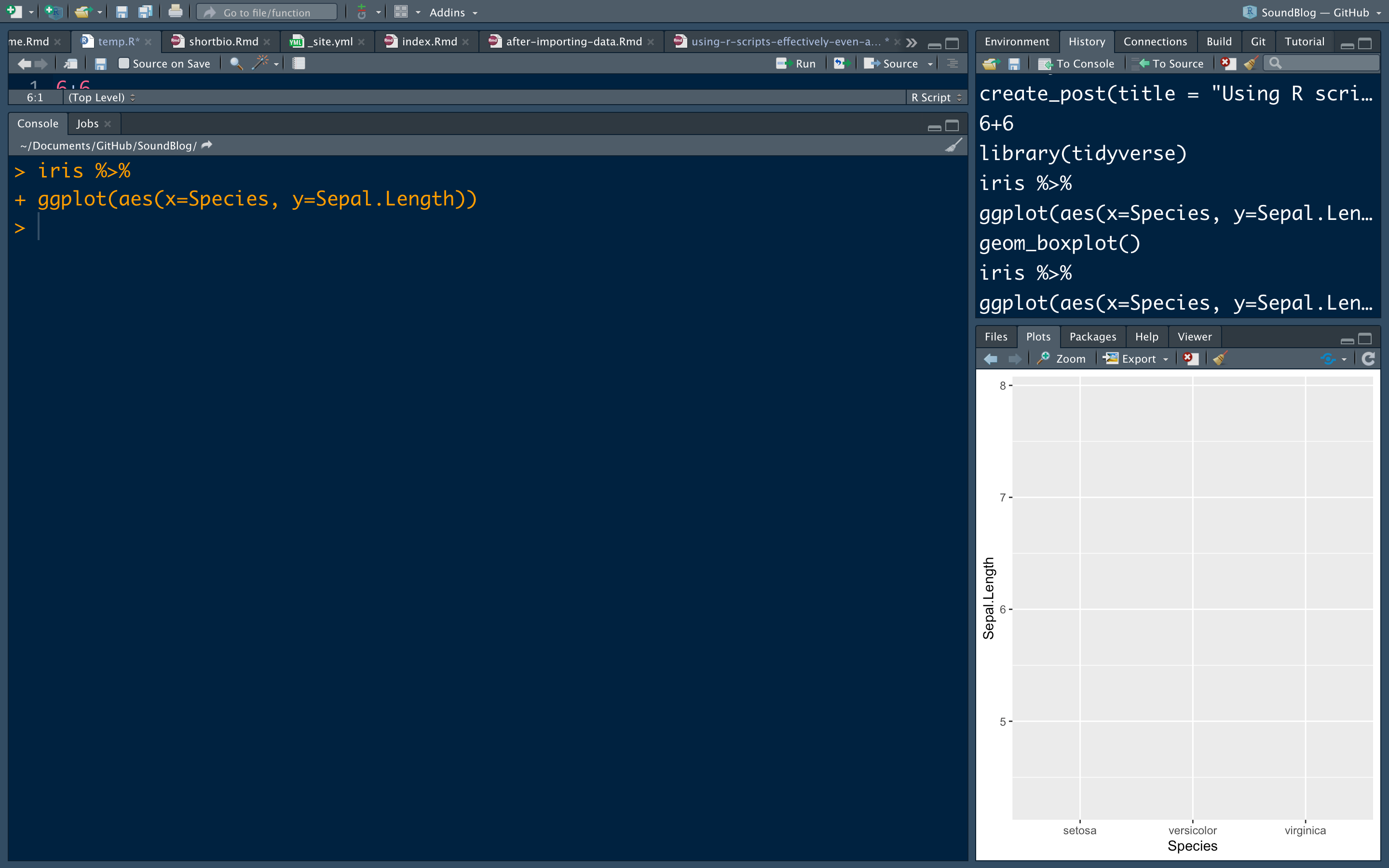Clear the console with broom icon

[953, 145]
